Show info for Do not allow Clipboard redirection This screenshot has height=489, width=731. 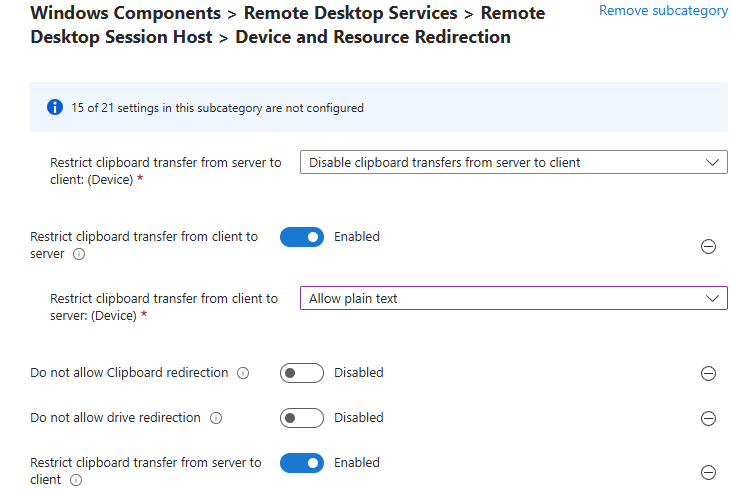tap(242, 373)
